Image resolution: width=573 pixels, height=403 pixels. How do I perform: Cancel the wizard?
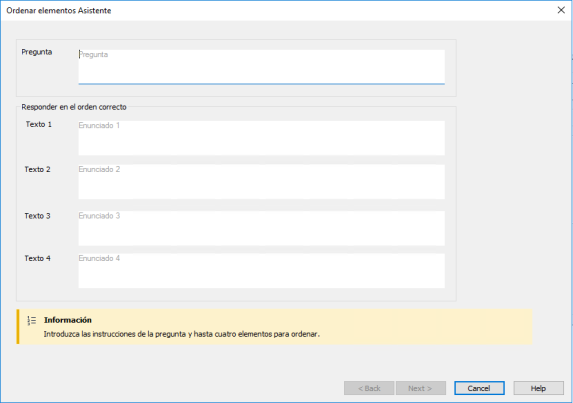(479, 388)
